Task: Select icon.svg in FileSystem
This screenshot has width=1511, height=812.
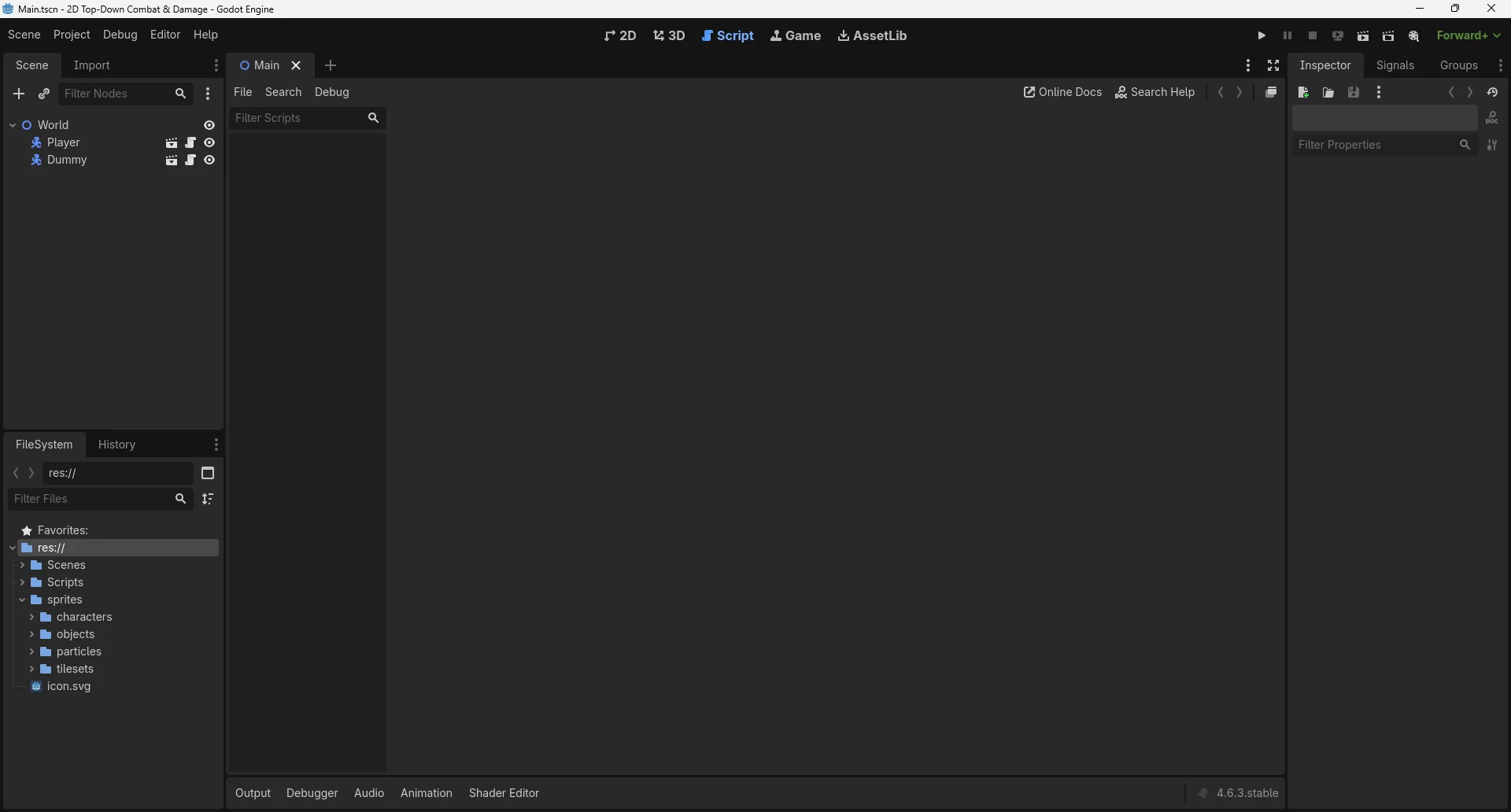Action: tap(69, 686)
